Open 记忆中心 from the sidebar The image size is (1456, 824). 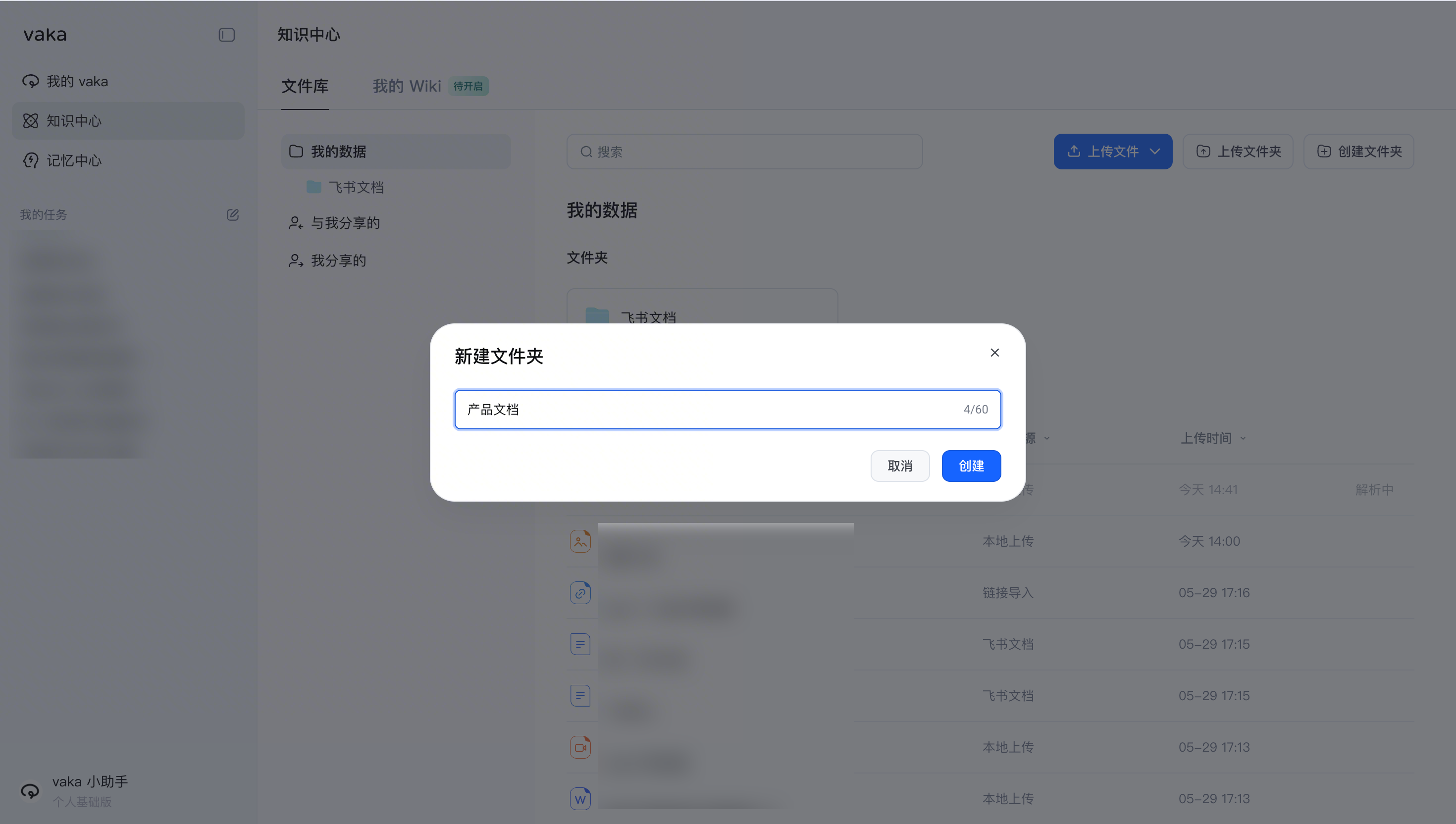tap(128, 161)
